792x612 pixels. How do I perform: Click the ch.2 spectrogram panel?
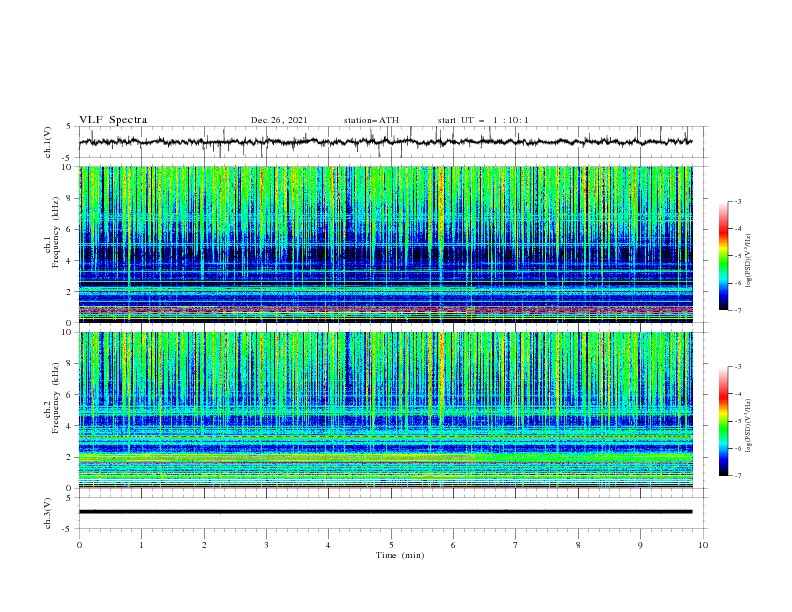(x=386, y=410)
